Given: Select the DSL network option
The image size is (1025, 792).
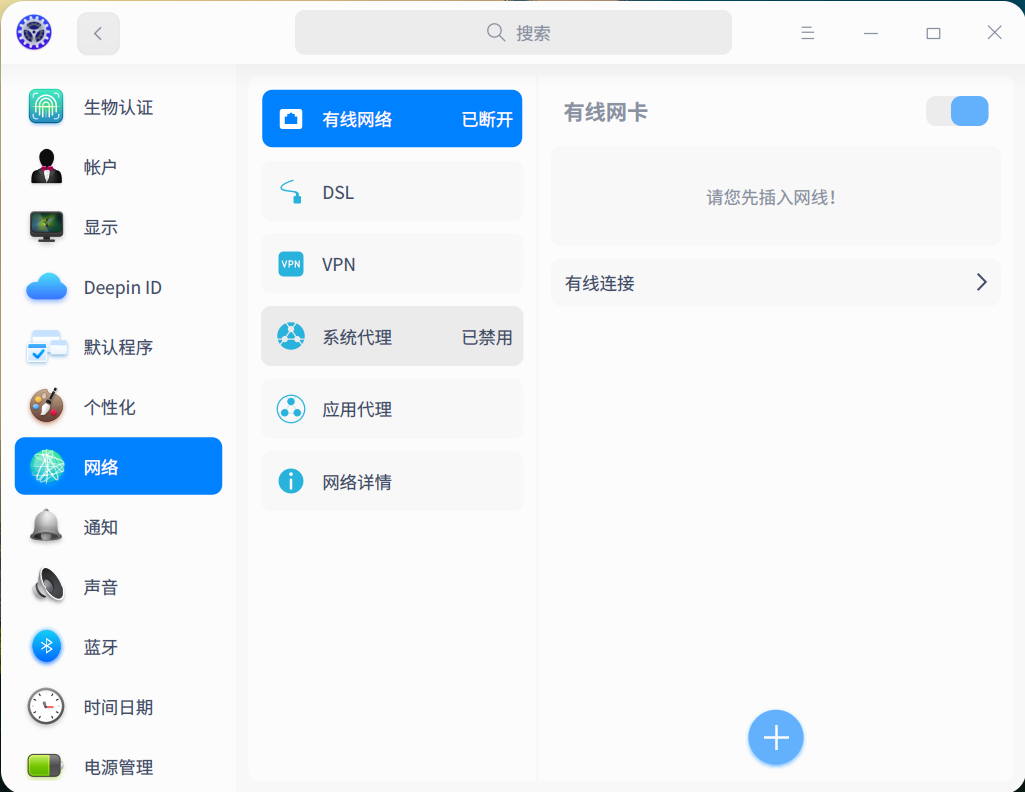Looking at the screenshot, I should pos(391,191).
